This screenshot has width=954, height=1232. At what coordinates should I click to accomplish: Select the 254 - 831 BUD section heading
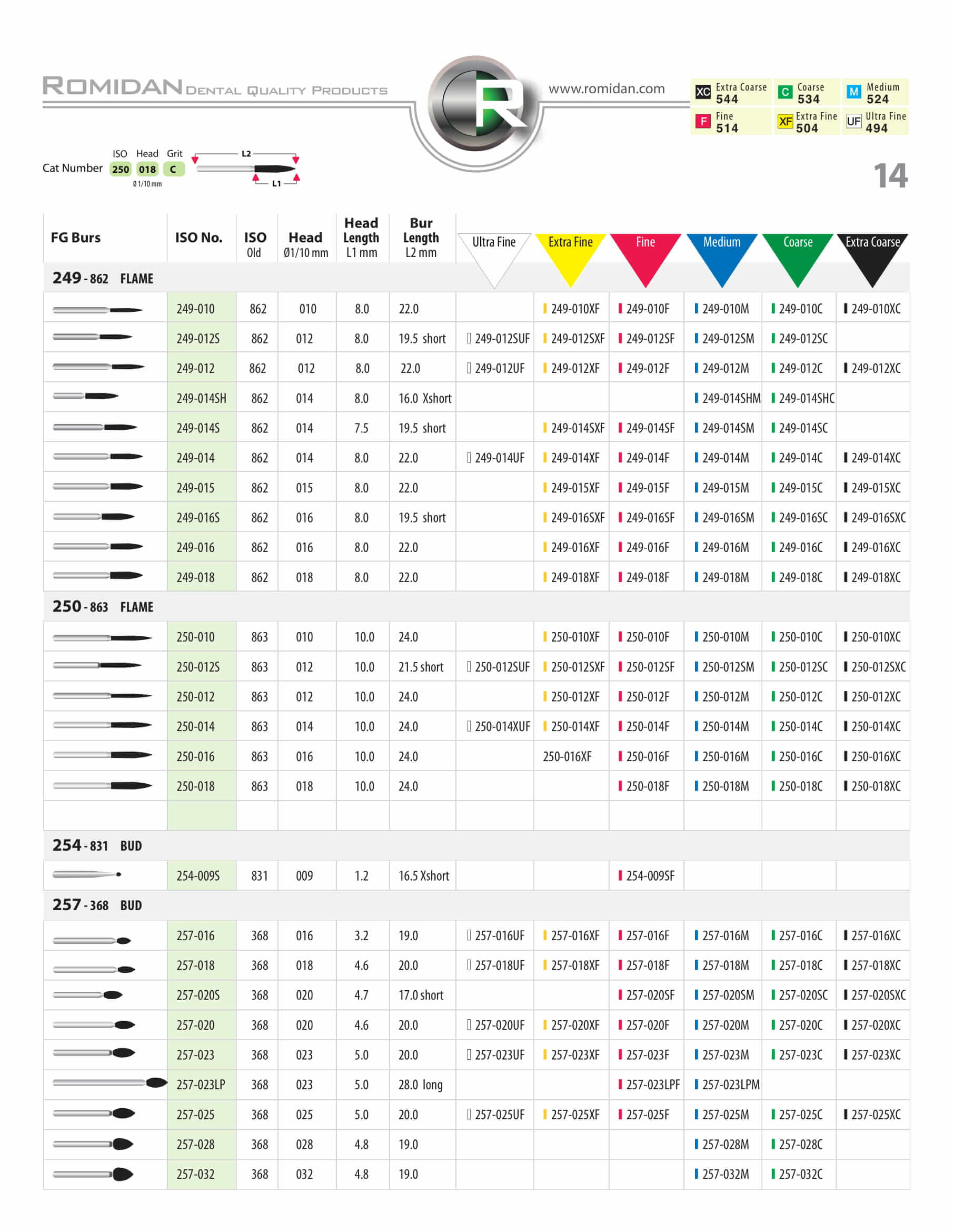(x=97, y=845)
